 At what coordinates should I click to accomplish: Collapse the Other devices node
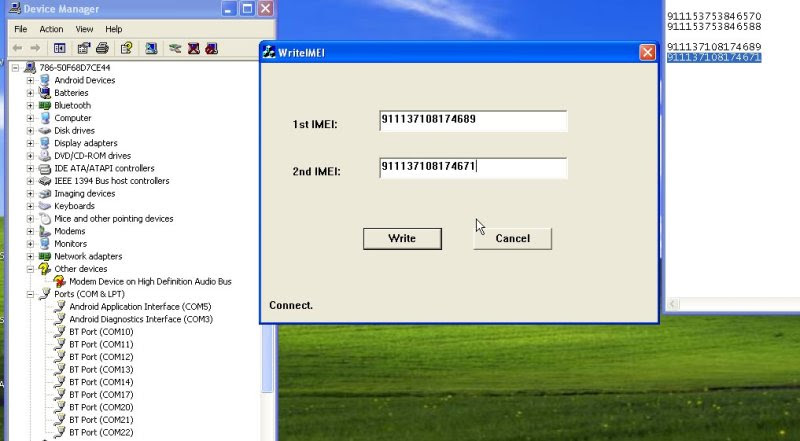pos(30,269)
